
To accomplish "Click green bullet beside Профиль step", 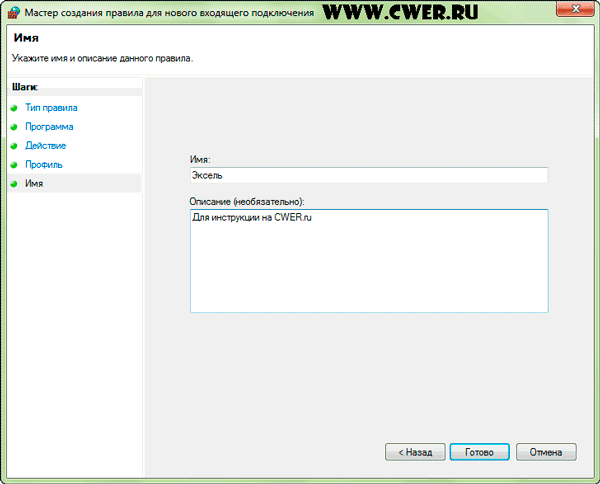I will [x=14, y=165].
